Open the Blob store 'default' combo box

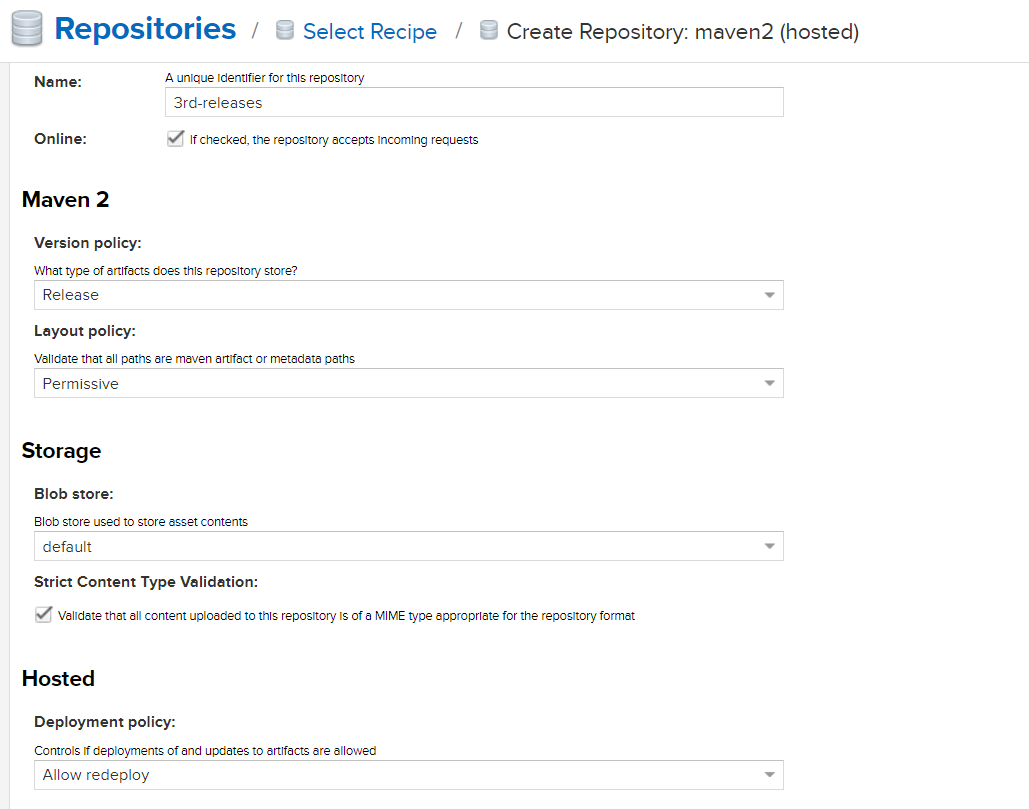coord(400,547)
